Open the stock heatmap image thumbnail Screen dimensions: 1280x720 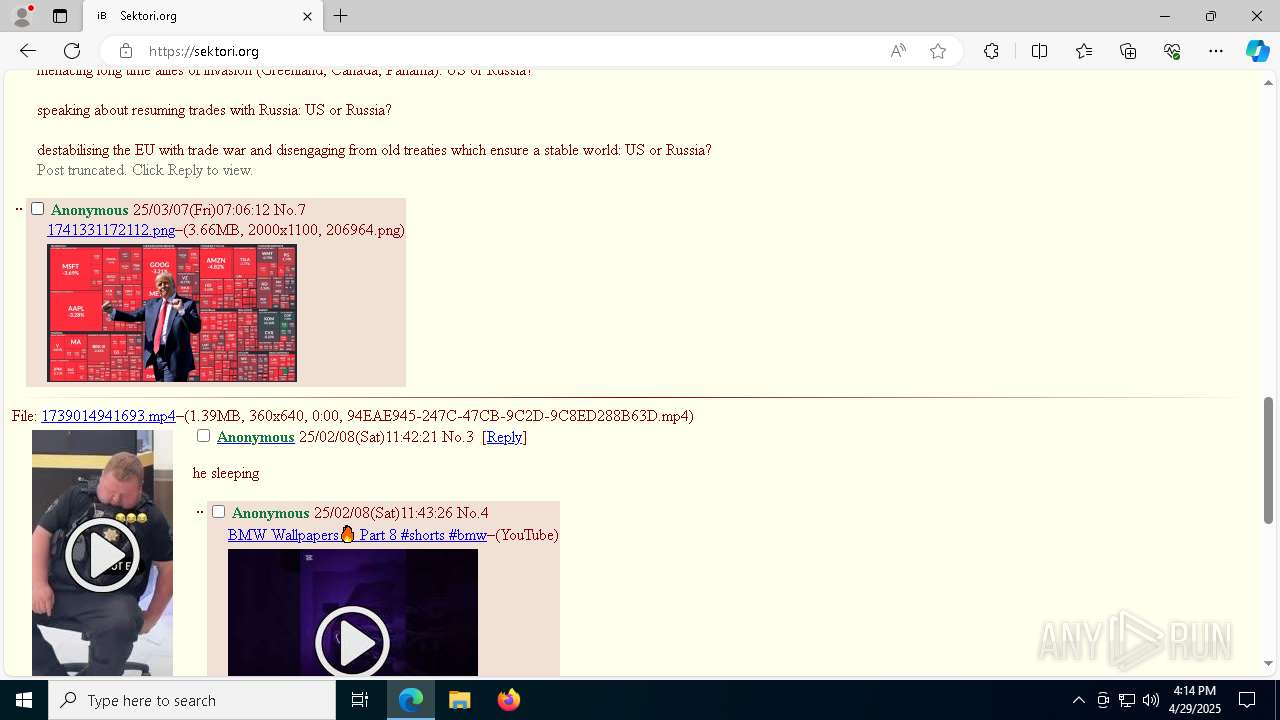(x=172, y=313)
